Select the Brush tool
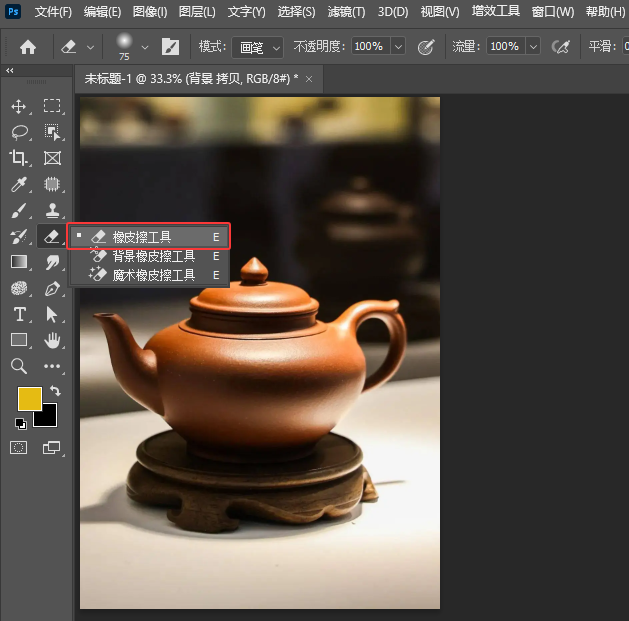This screenshot has width=629, height=621. click(19, 210)
